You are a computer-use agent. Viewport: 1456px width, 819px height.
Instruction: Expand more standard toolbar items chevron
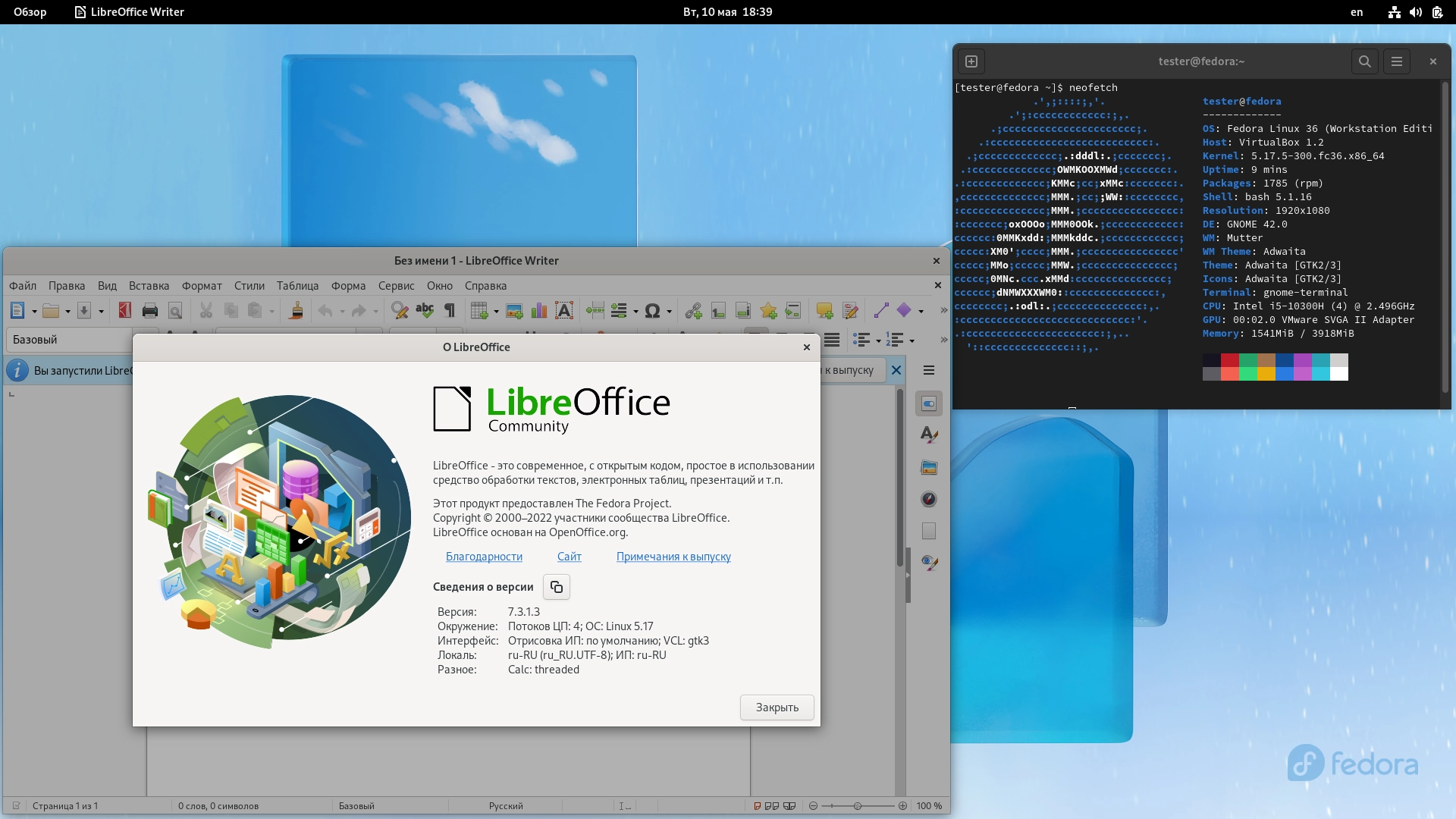tap(943, 311)
